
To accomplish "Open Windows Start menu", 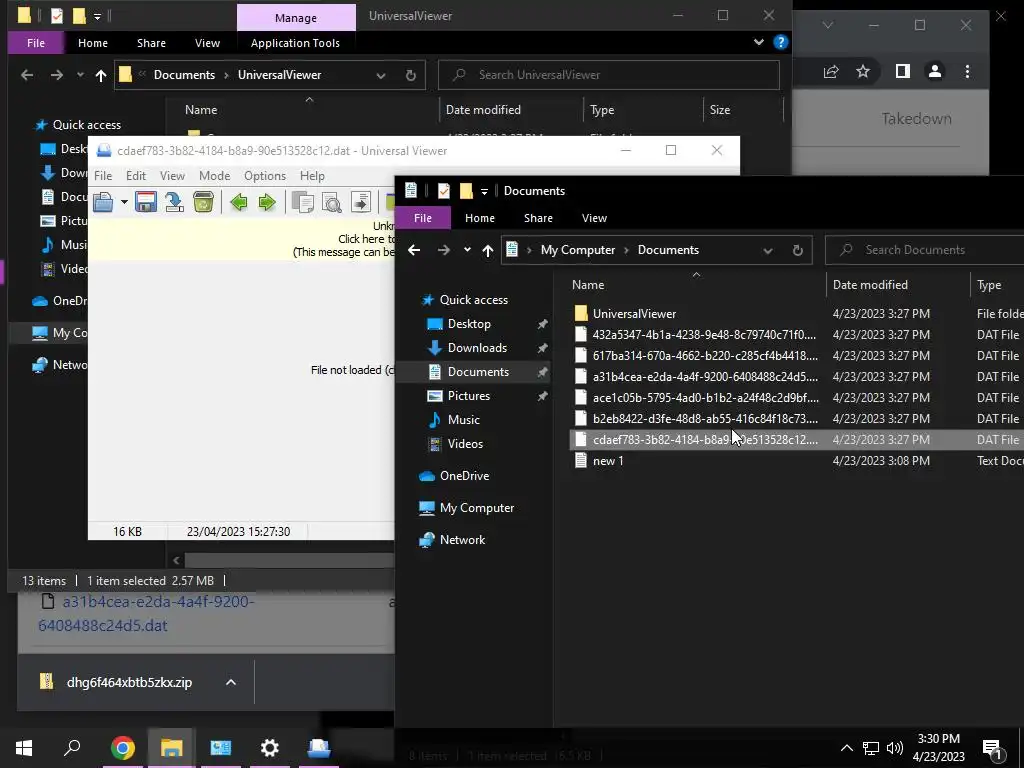I will pos(24,748).
